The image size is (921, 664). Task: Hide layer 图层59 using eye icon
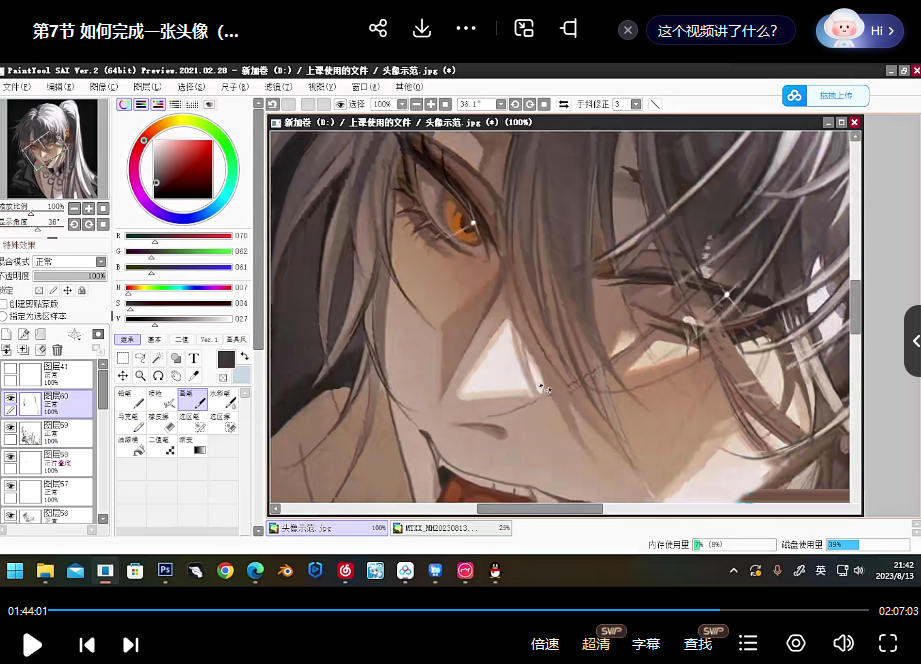pyautogui.click(x=10, y=426)
